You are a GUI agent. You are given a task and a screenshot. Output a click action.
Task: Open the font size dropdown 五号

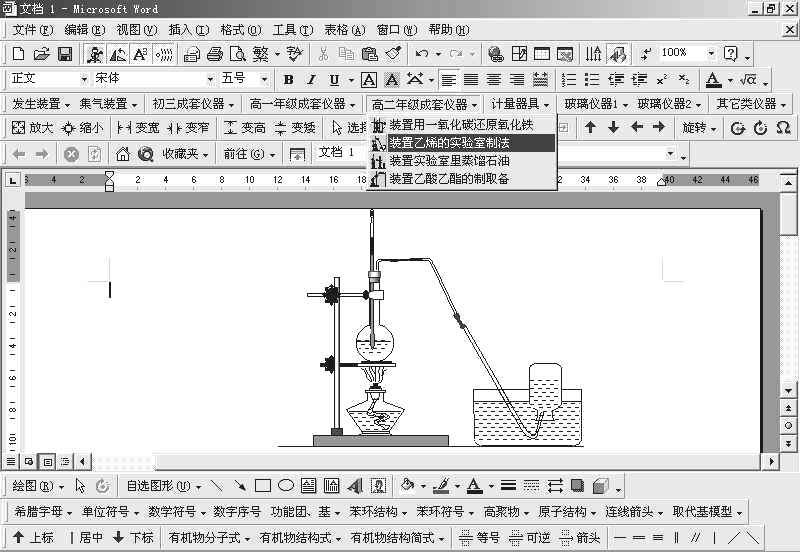click(264, 79)
